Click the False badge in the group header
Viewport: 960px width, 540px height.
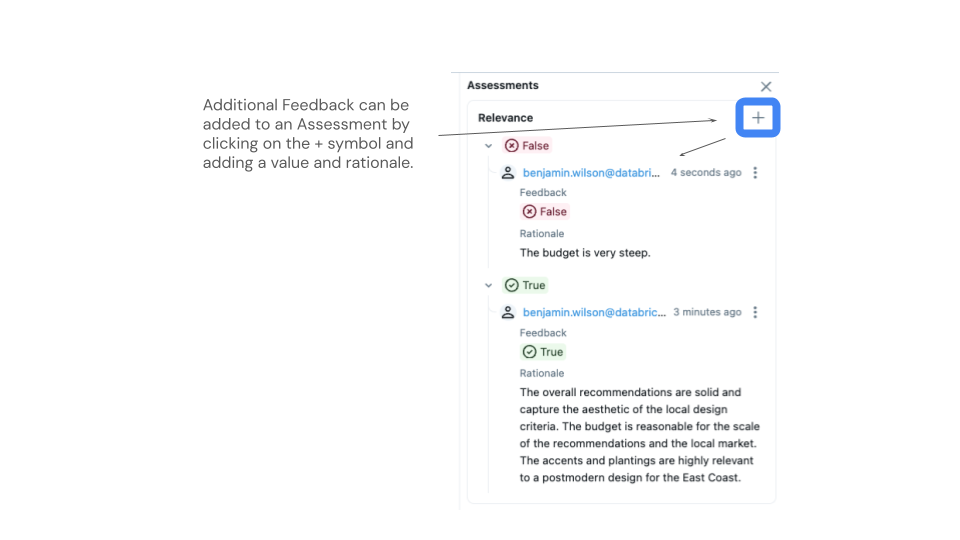527,146
